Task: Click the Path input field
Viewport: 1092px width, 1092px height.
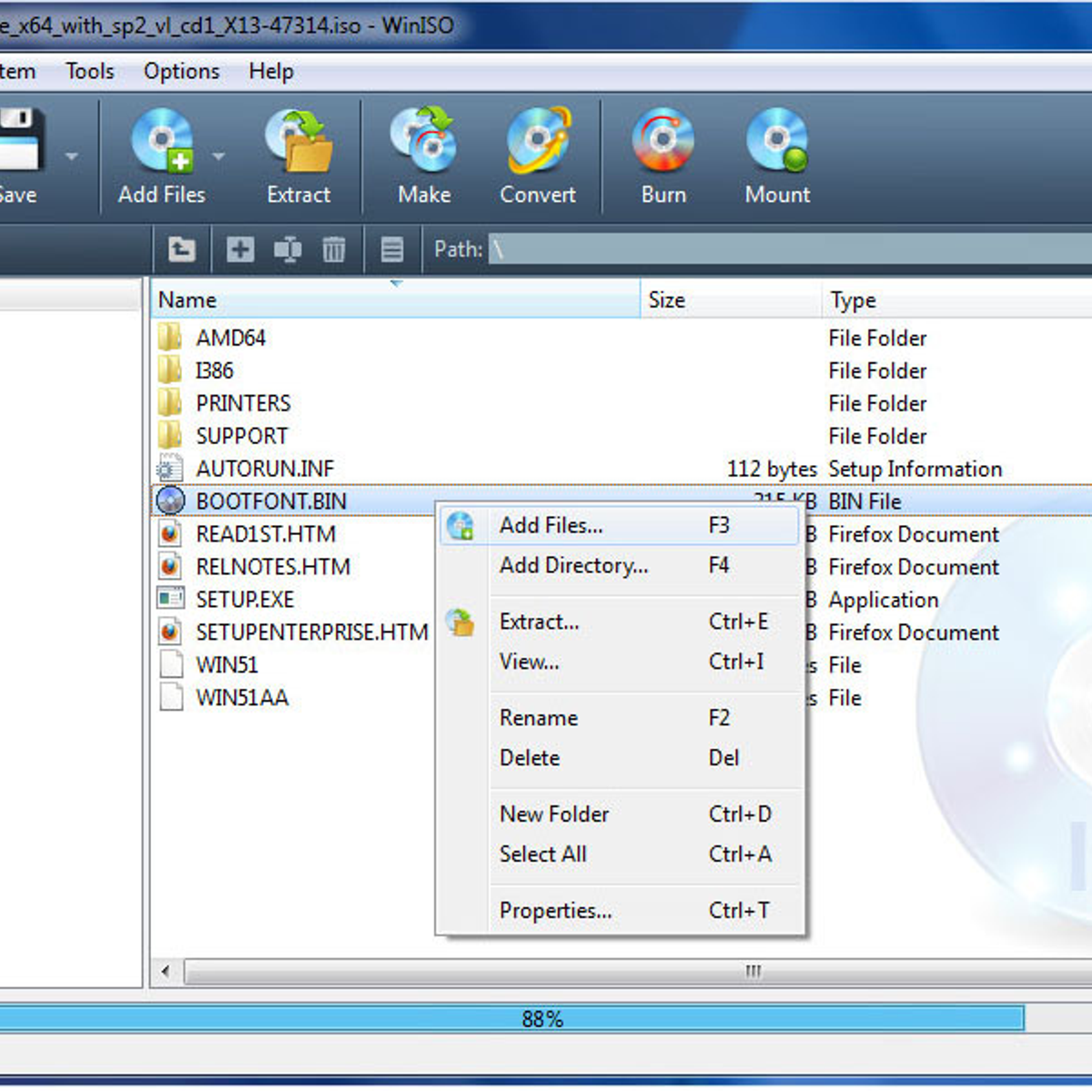Action: pos(783,248)
